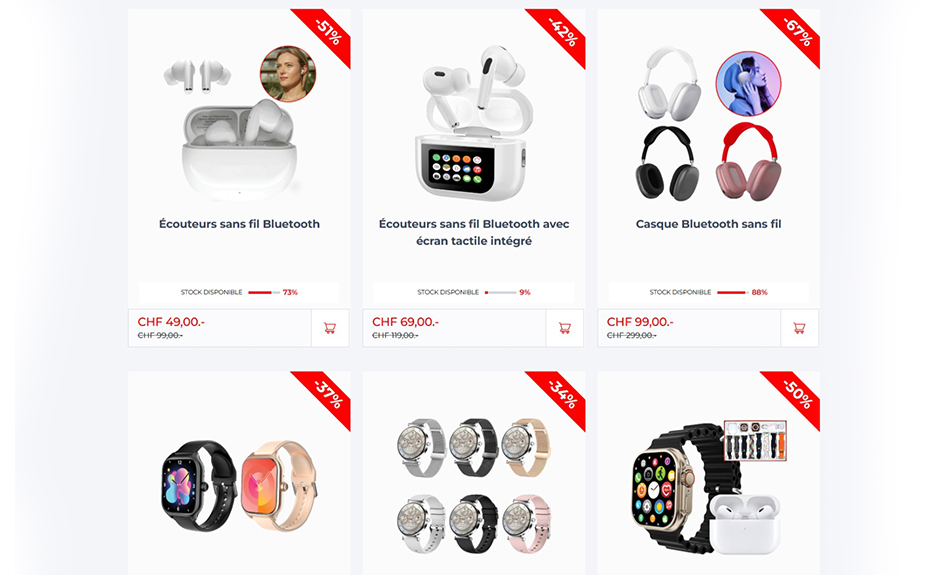Image resolution: width=945 pixels, height=575 pixels.
Task: Click the 88% stock availability bar
Action: [x=733, y=292]
